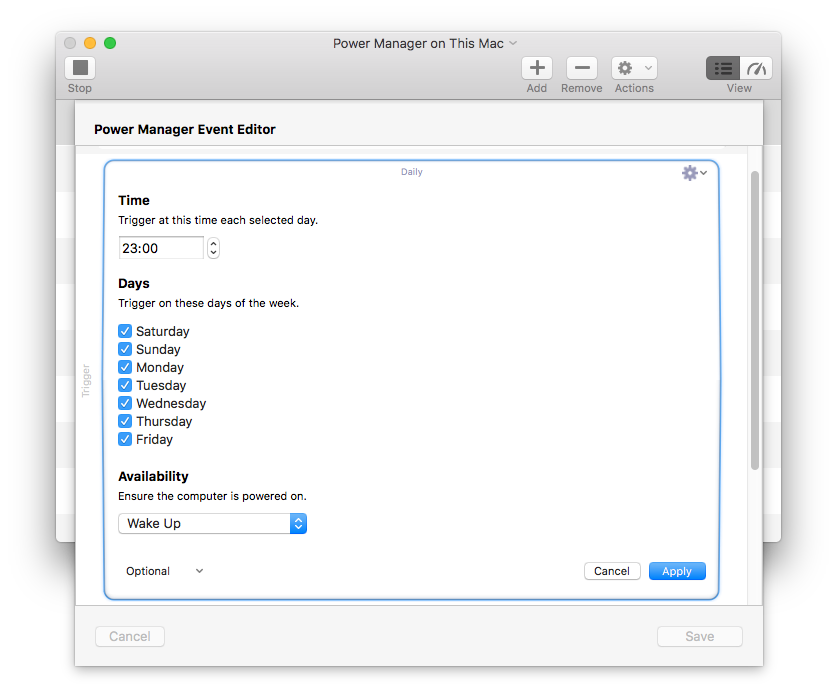Click the Power Manager Event Editor heading
Image resolution: width=837 pixels, height=687 pixels.
point(185,129)
